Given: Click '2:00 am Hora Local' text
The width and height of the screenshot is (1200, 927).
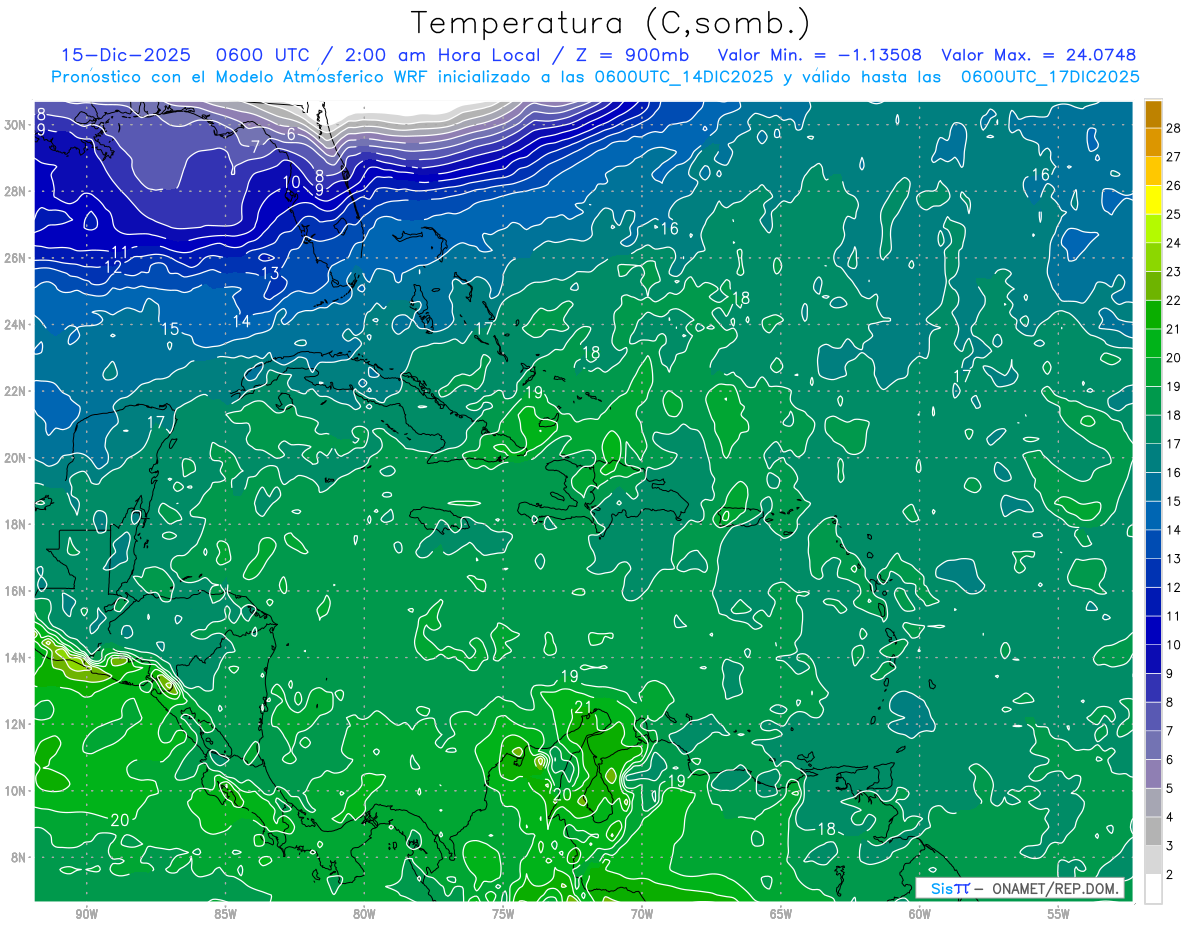Looking at the screenshot, I should pyautogui.click(x=444, y=55).
